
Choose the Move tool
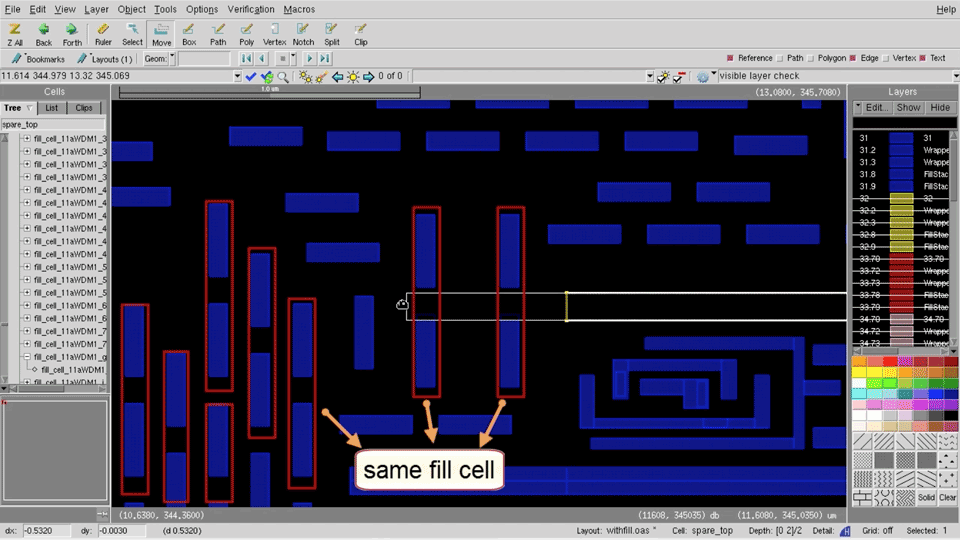pyautogui.click(x=162, y=35)
